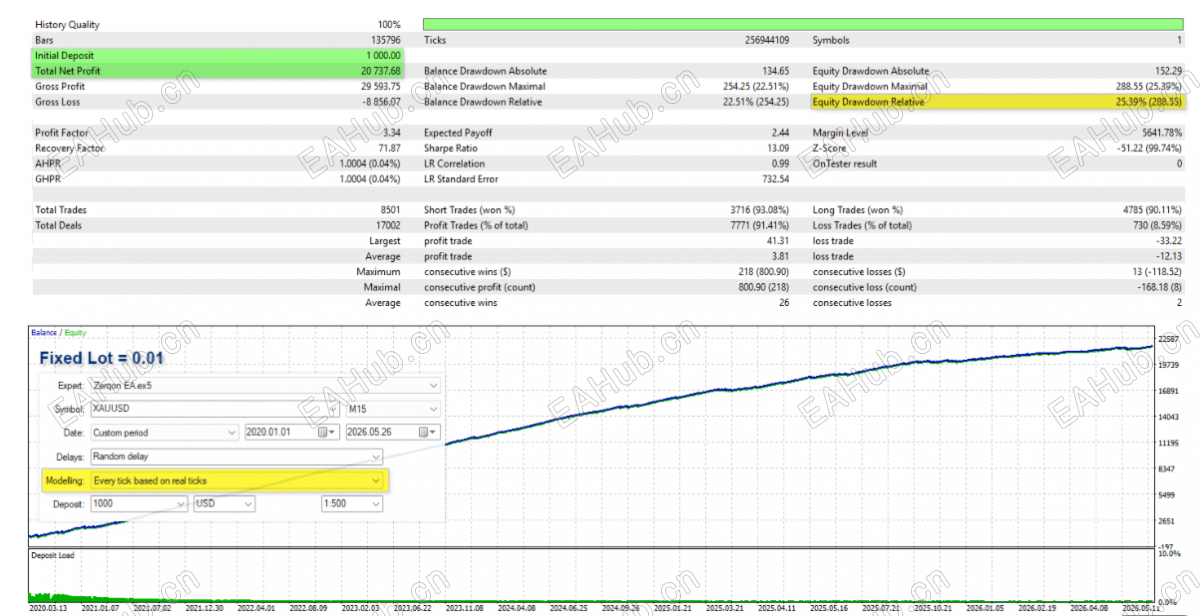The image size is (1200, 616).
Task: Click largest loss trade value -33.22
Action: (1169, 241)
